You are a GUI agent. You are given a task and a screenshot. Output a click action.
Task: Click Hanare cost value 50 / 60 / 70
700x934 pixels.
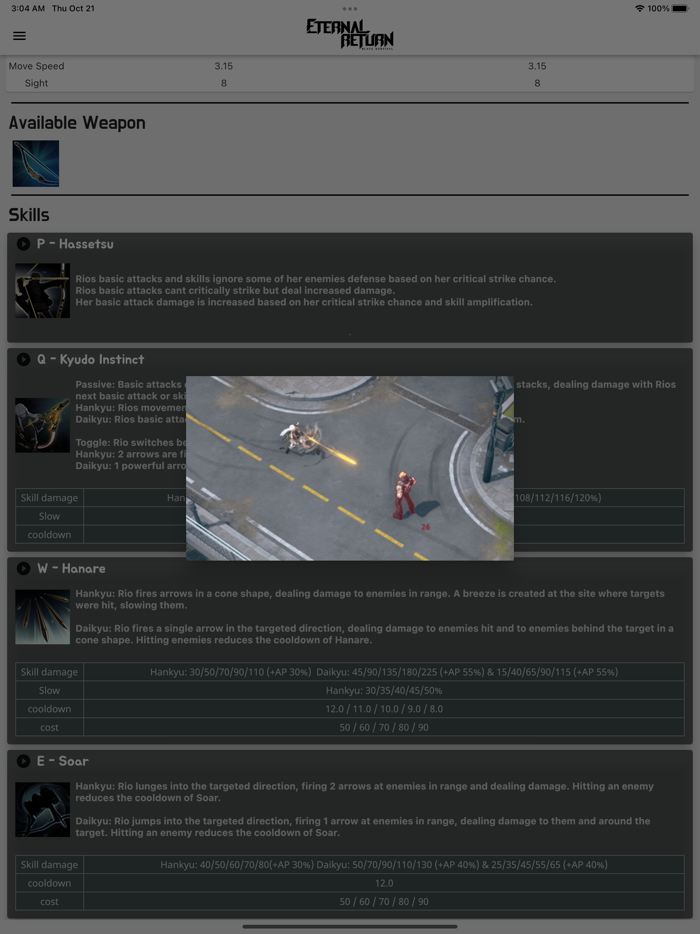point(384,727)
